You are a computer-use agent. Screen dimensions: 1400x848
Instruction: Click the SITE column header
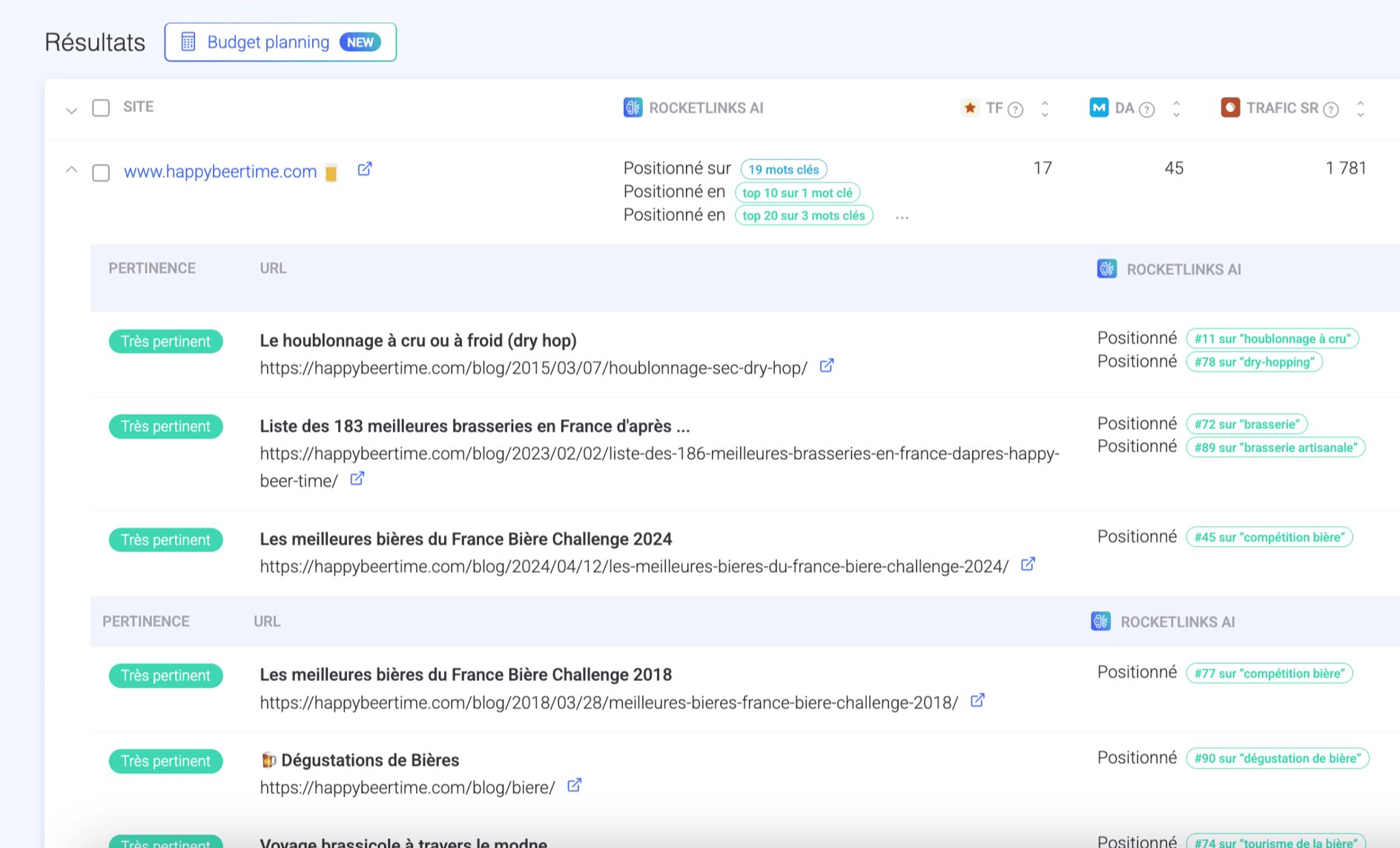(x=139, y=107)
